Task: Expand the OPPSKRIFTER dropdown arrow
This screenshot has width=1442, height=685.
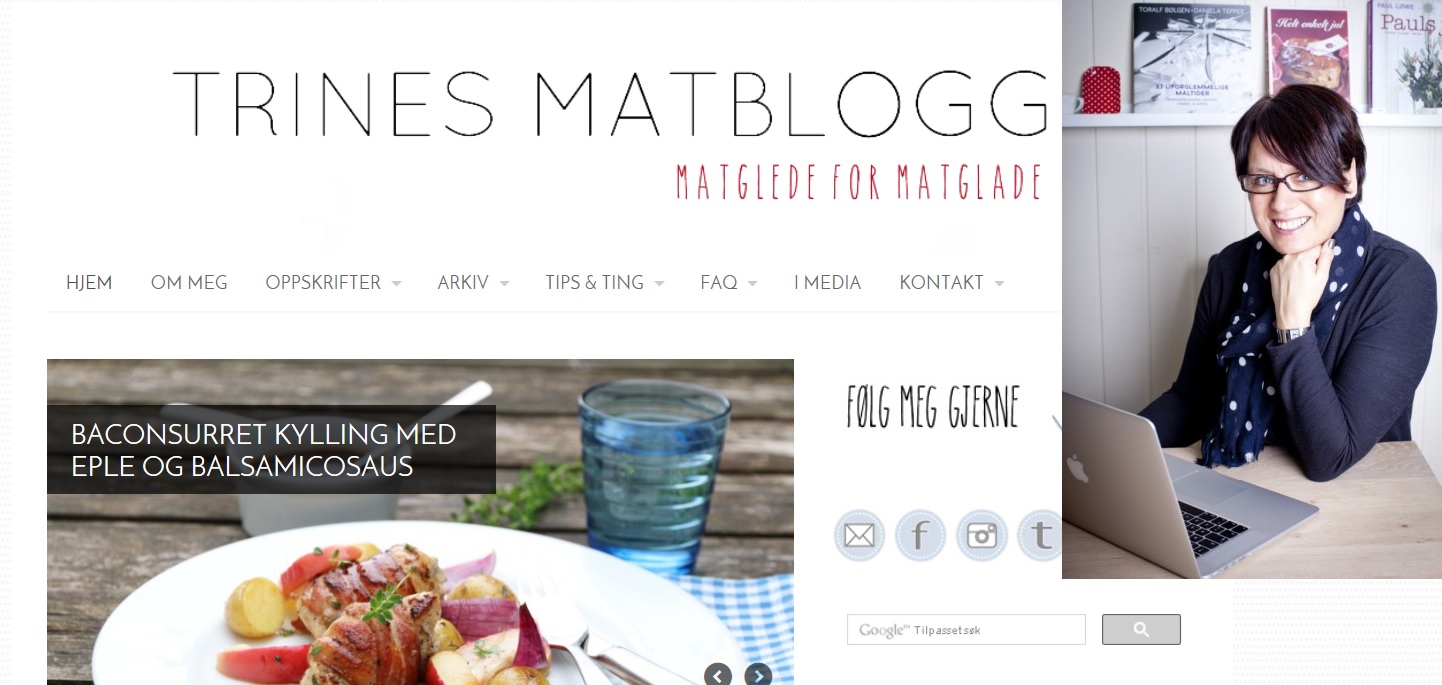Action: coord(396,284)
